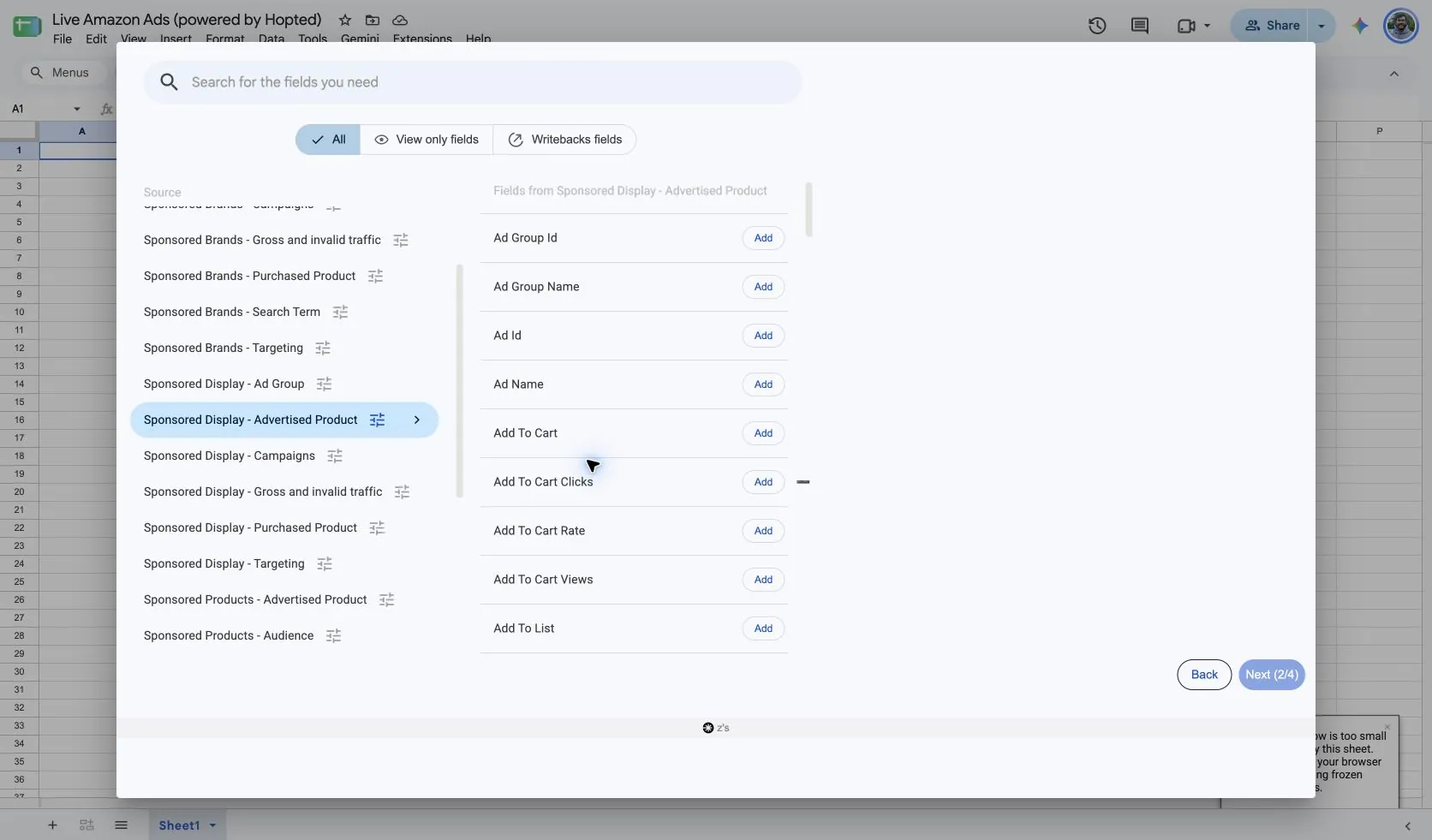Select Sponsored Display - Campaigns source
The image size is (1432, 840).
click(x=230, y=456)
